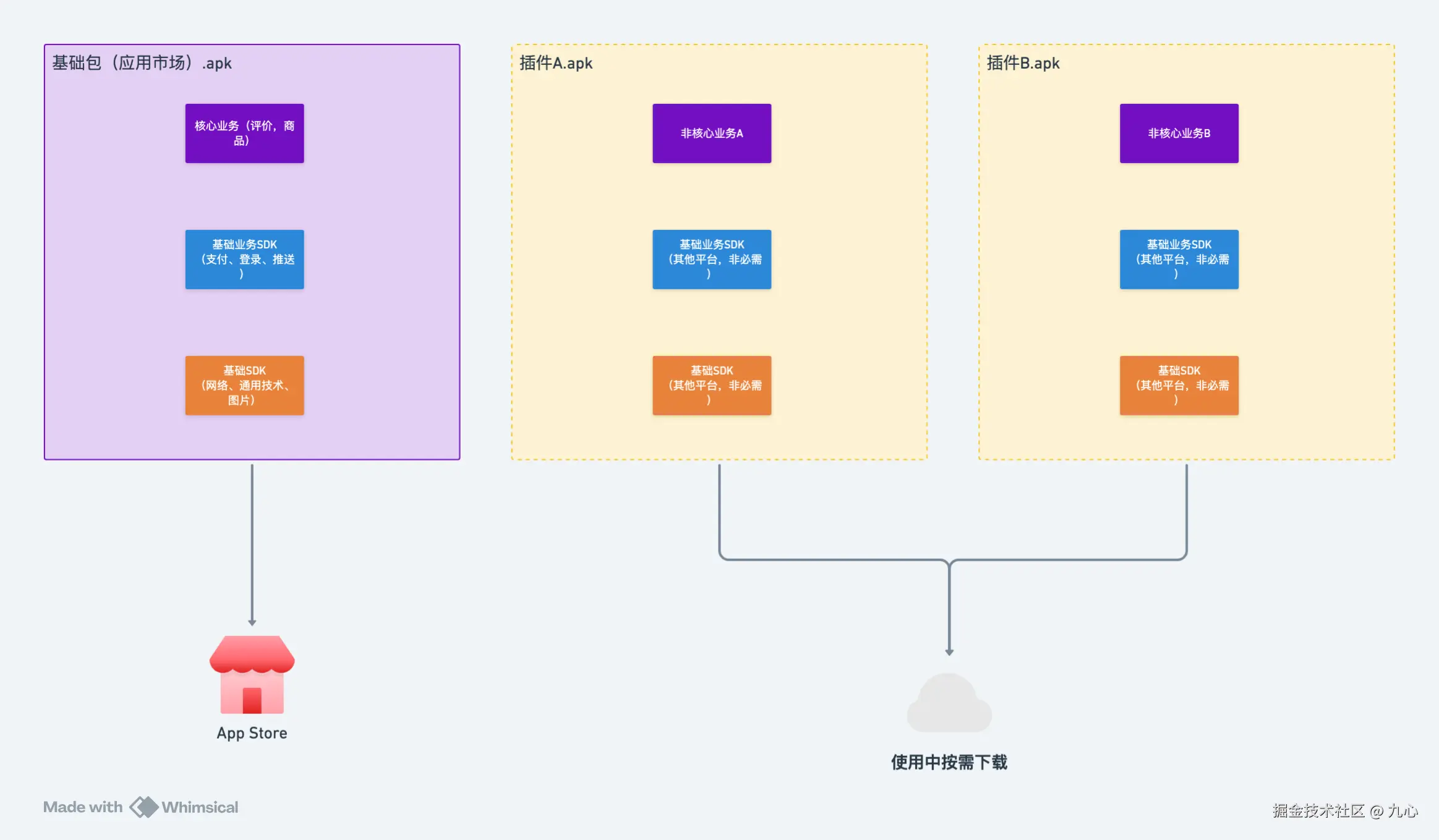Viewport: 1439px width, 840px height.
Task: Click the arrowhead pointing to the cloud
Action: click(x=949, y=652)
